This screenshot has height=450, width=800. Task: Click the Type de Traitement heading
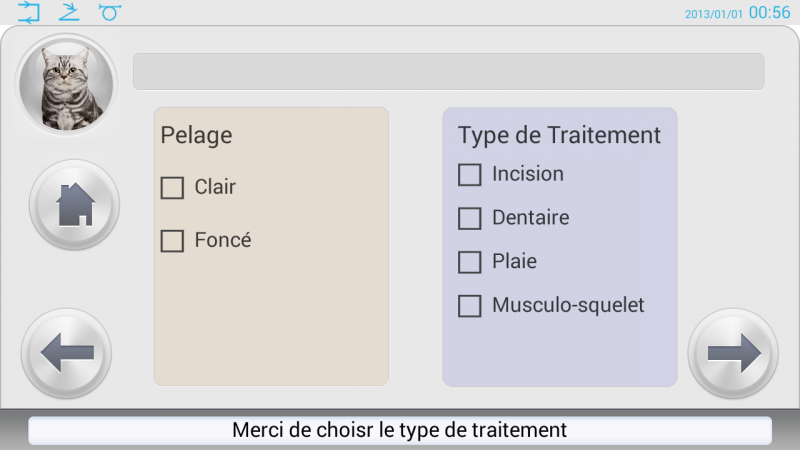[x=559, y=136]
